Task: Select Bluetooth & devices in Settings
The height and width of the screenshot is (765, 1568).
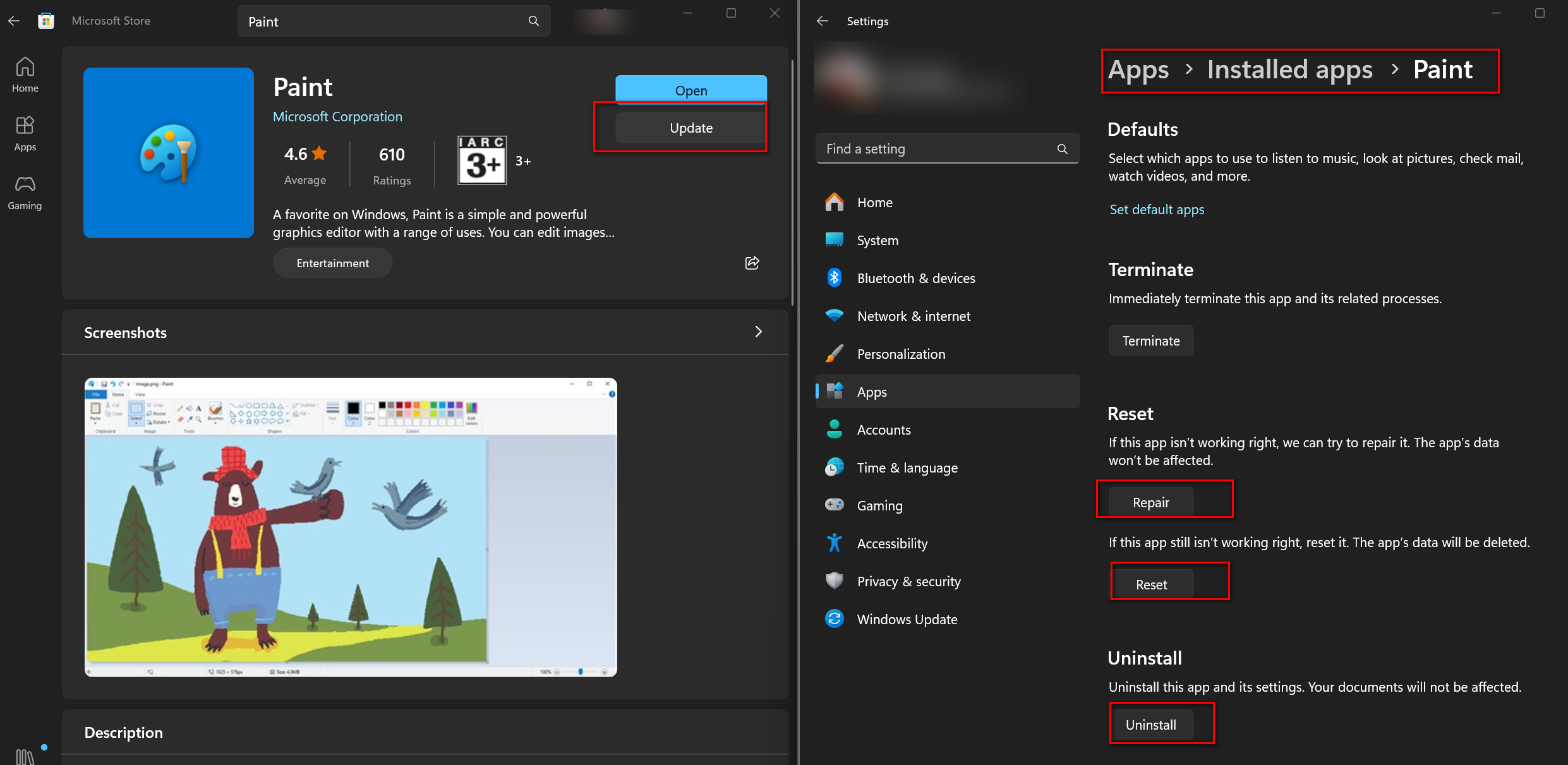Action: pos(915,278)
